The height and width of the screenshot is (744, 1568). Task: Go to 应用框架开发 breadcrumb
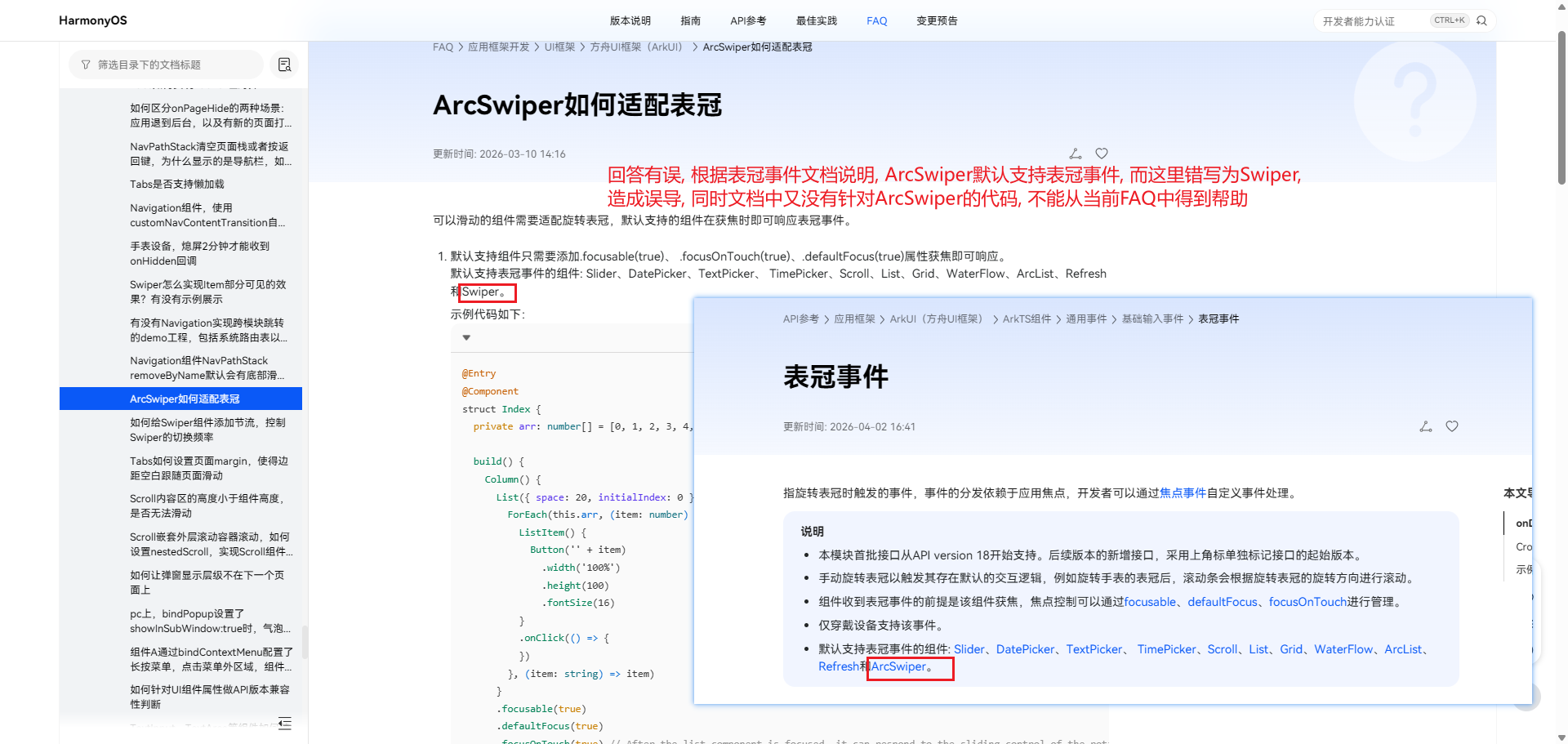(498, 47)
